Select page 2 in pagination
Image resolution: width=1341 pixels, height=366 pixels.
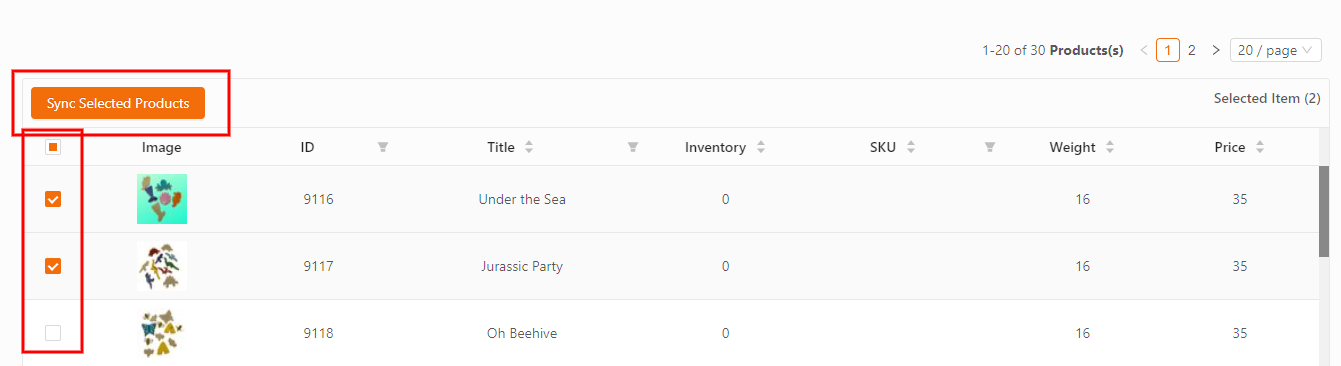tap(1191, 50)
